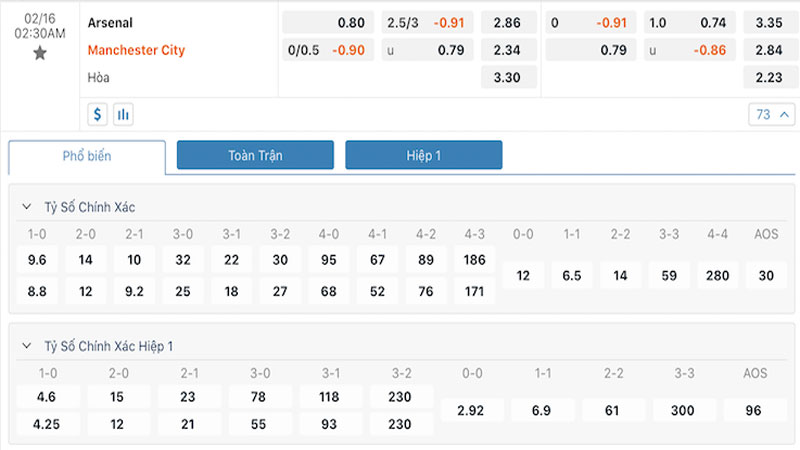This screenshot has height=450, width=800.
Task: Open match statistics bar chart icon
Action: click(123, 114)
